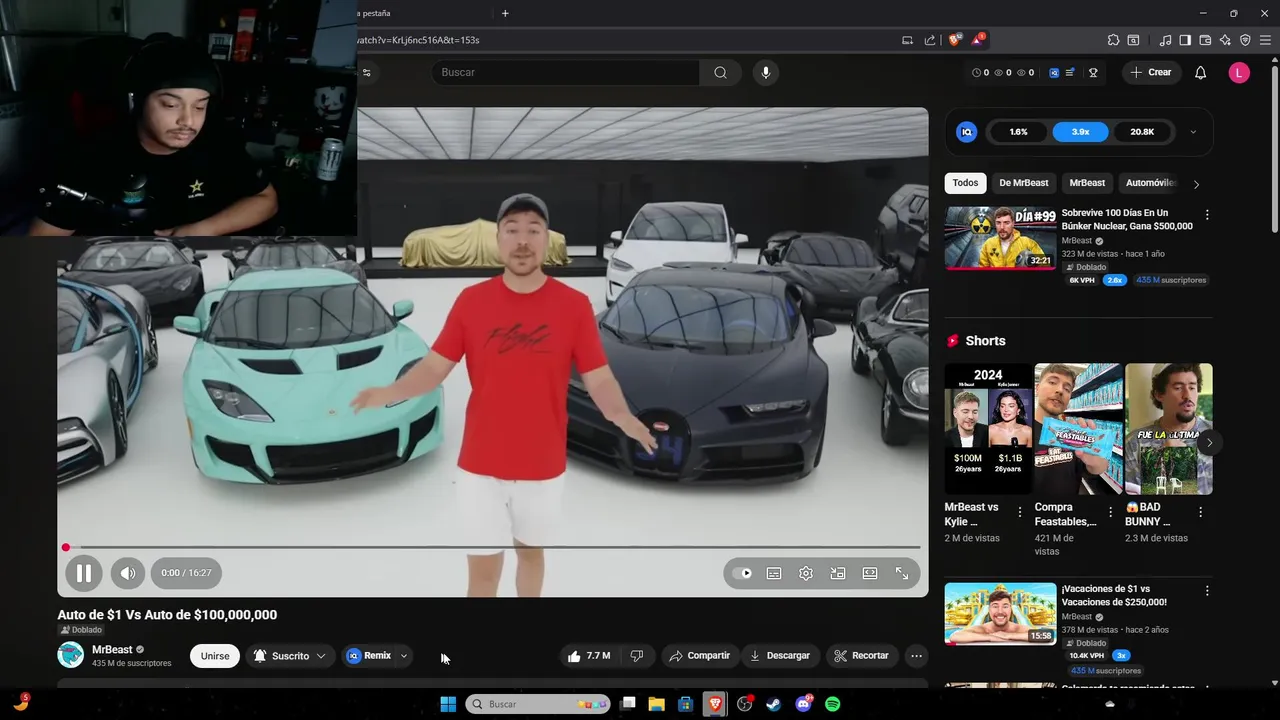
Task: Click the Unirse button
Action: (x=215, y=656)
